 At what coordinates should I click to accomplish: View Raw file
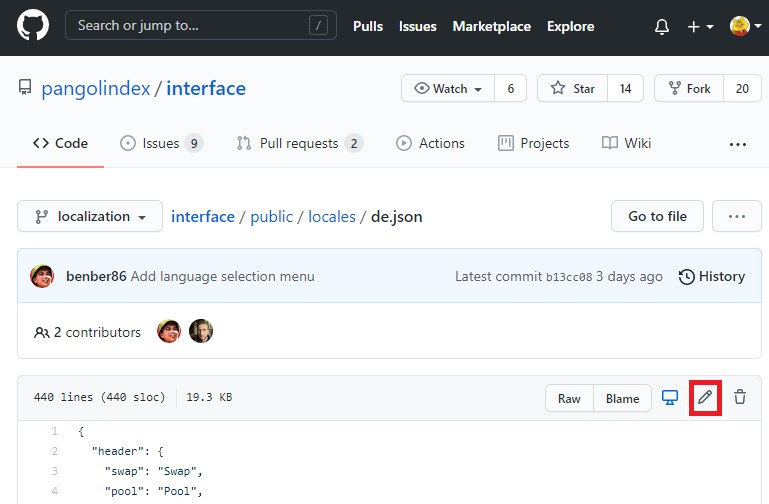coord(569,398)
